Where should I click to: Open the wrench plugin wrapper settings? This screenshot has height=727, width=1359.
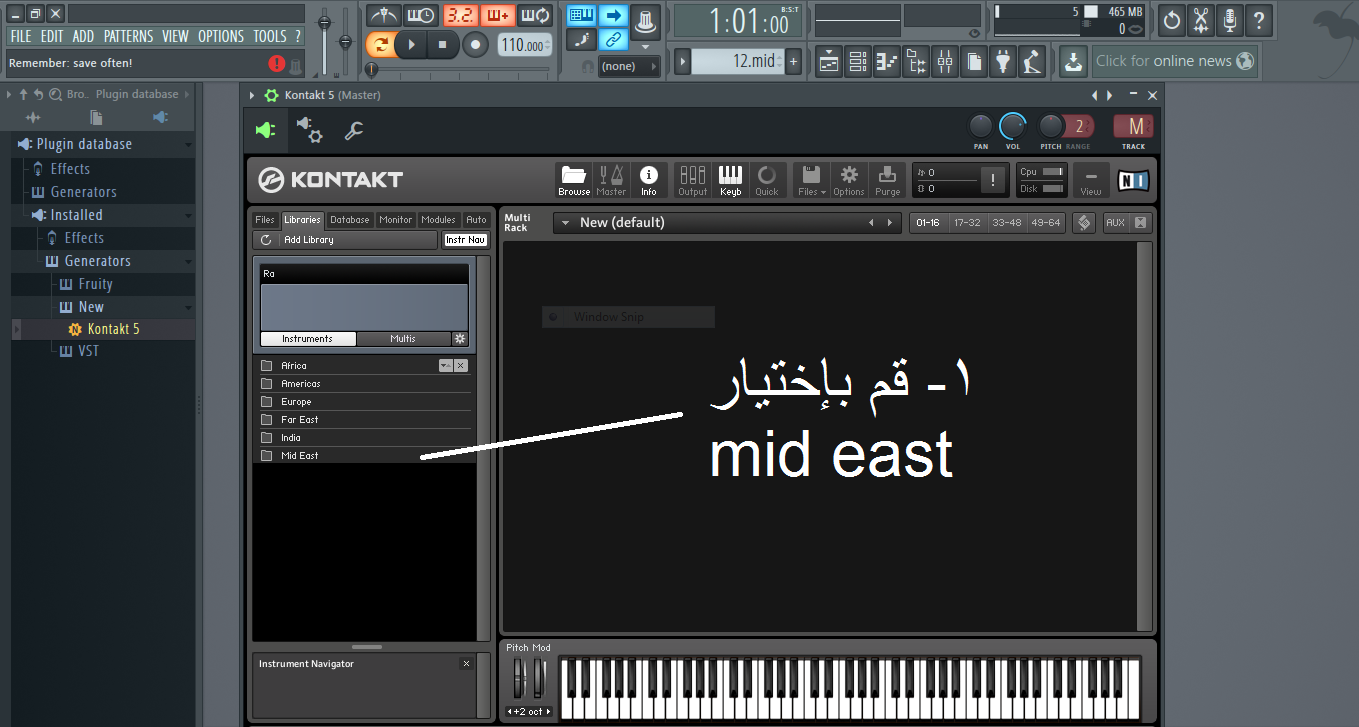tap(353, 131)
